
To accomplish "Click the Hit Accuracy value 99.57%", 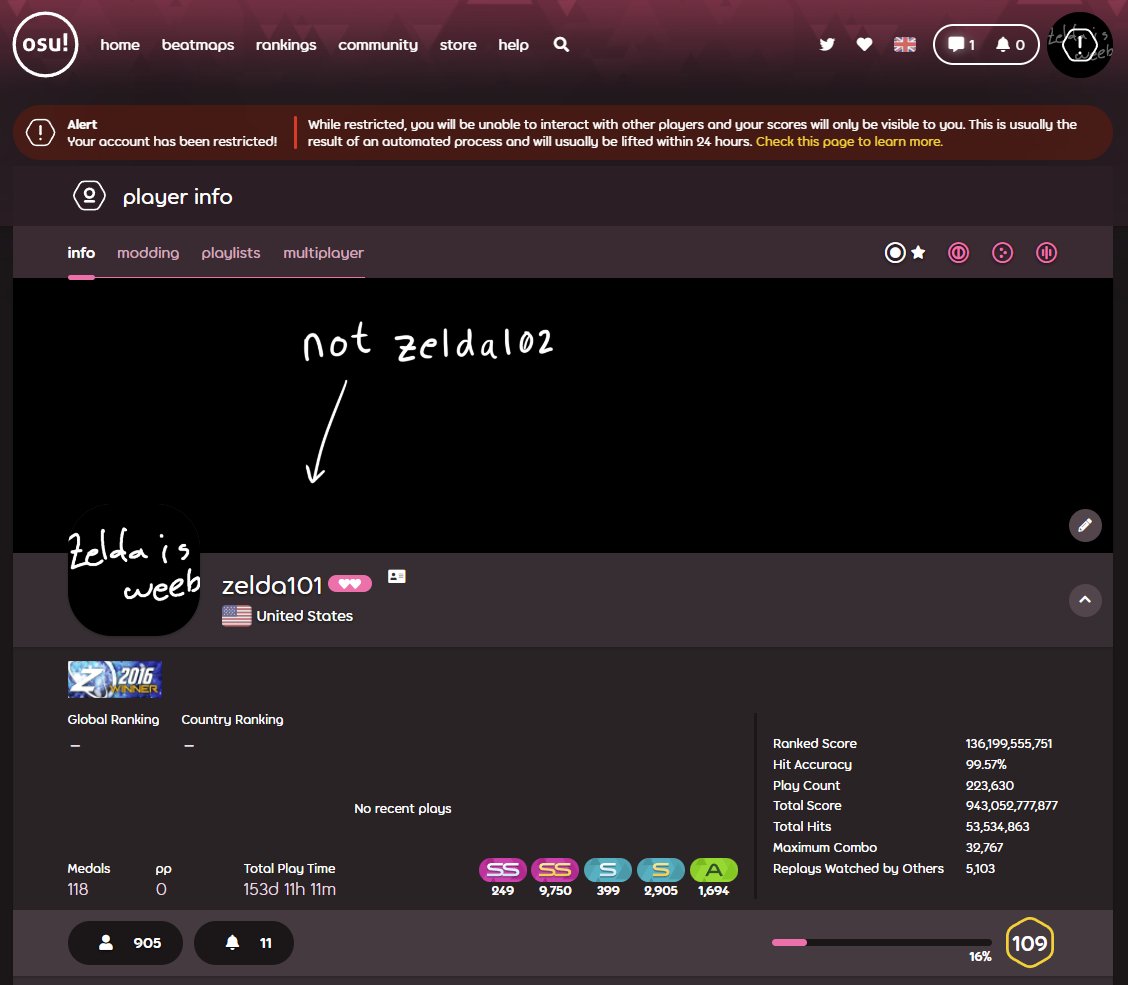I will (986, 764).
